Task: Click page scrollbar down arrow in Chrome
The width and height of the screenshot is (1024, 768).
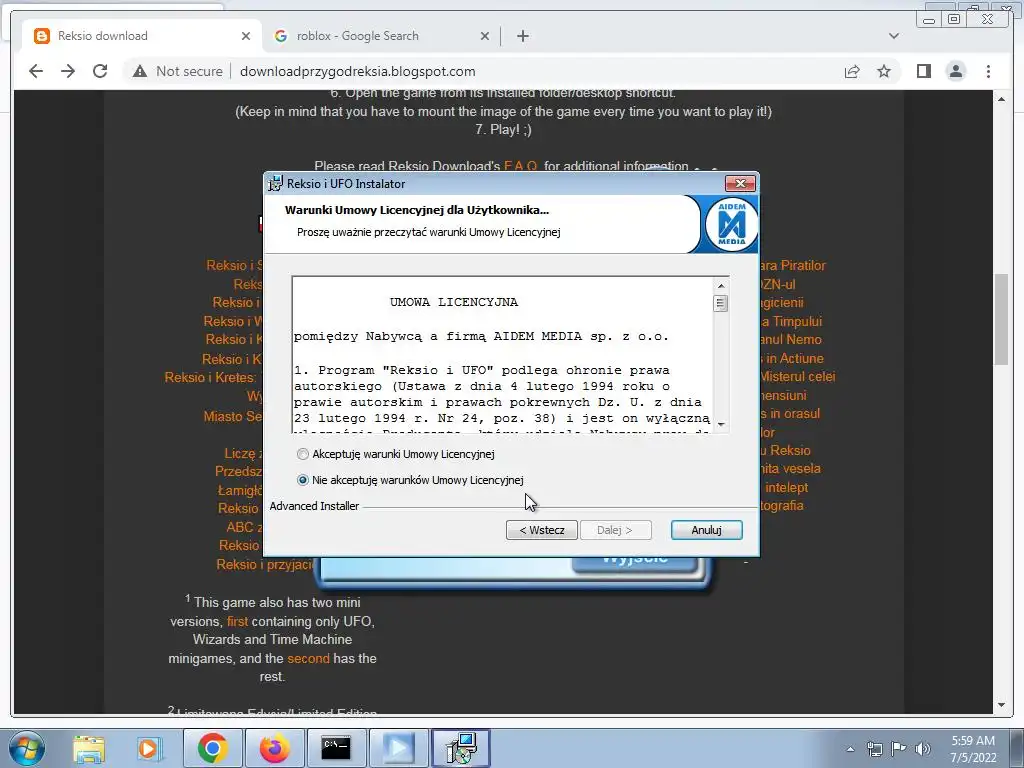Action: pos(1001,705)
